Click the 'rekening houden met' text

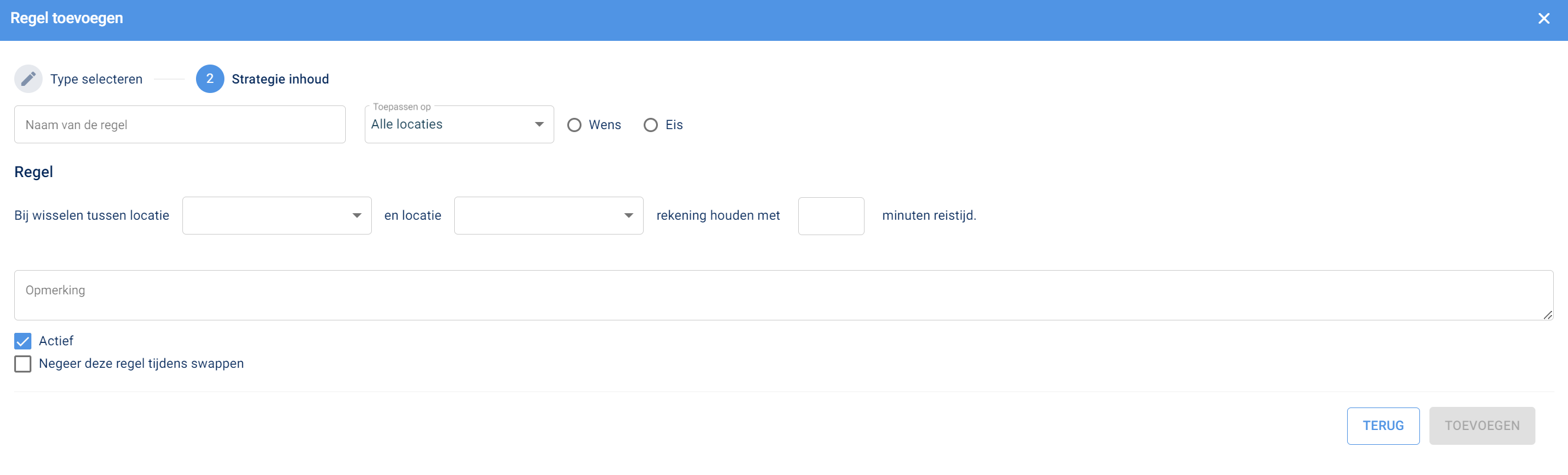pyautogui.click(x=718, y=216)
